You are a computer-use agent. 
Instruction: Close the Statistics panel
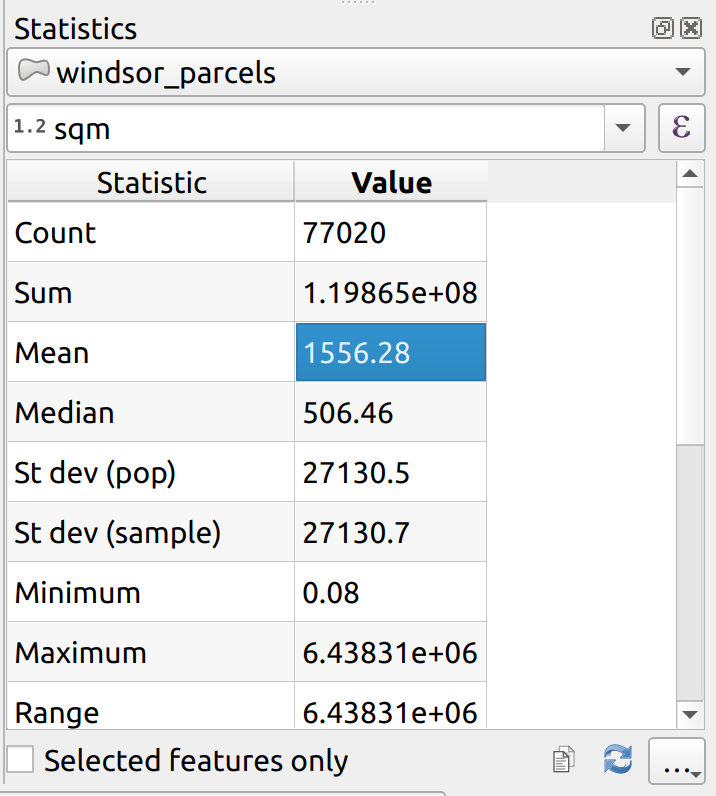[691, 29]
